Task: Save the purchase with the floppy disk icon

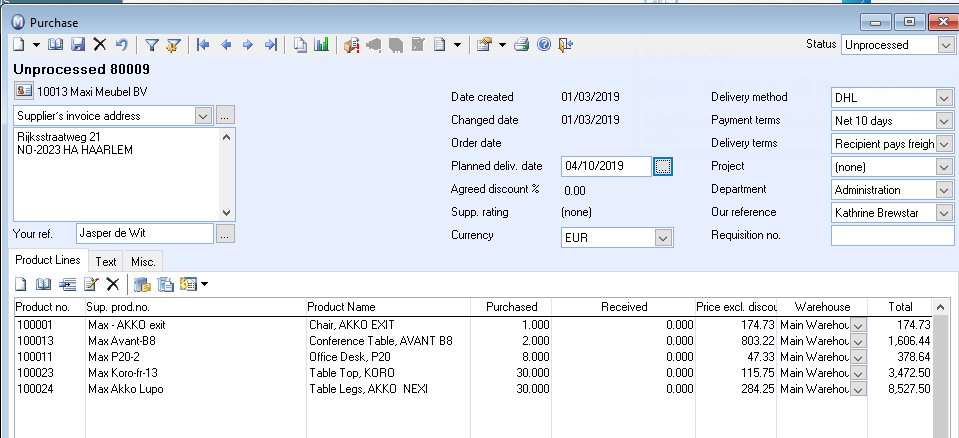Action: (x=78, y=45)
